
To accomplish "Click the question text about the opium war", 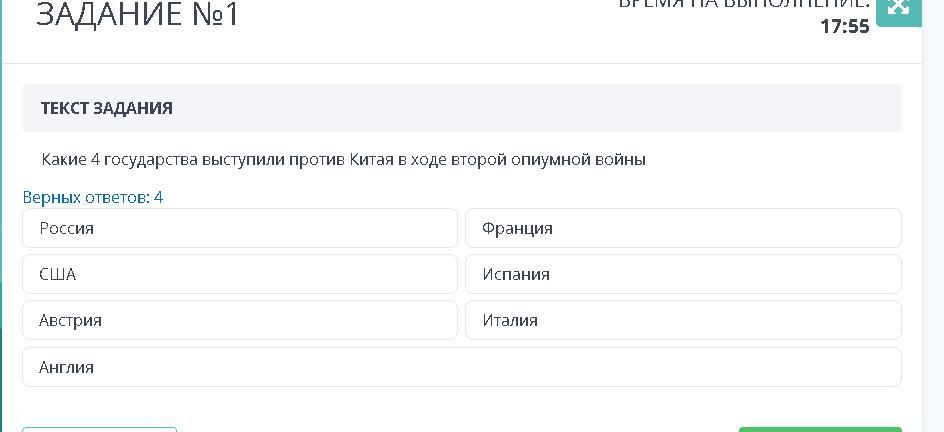I will tap(344, 160).
